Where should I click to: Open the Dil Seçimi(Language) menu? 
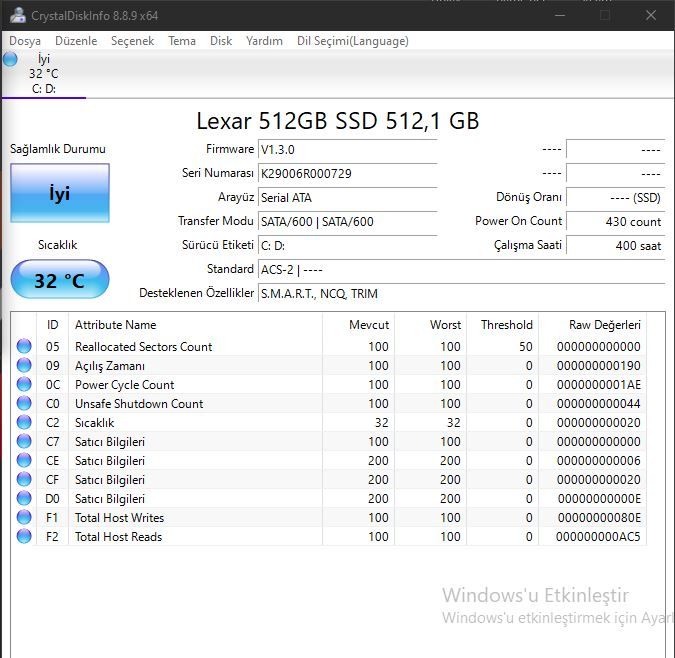[x=353, y=41]
